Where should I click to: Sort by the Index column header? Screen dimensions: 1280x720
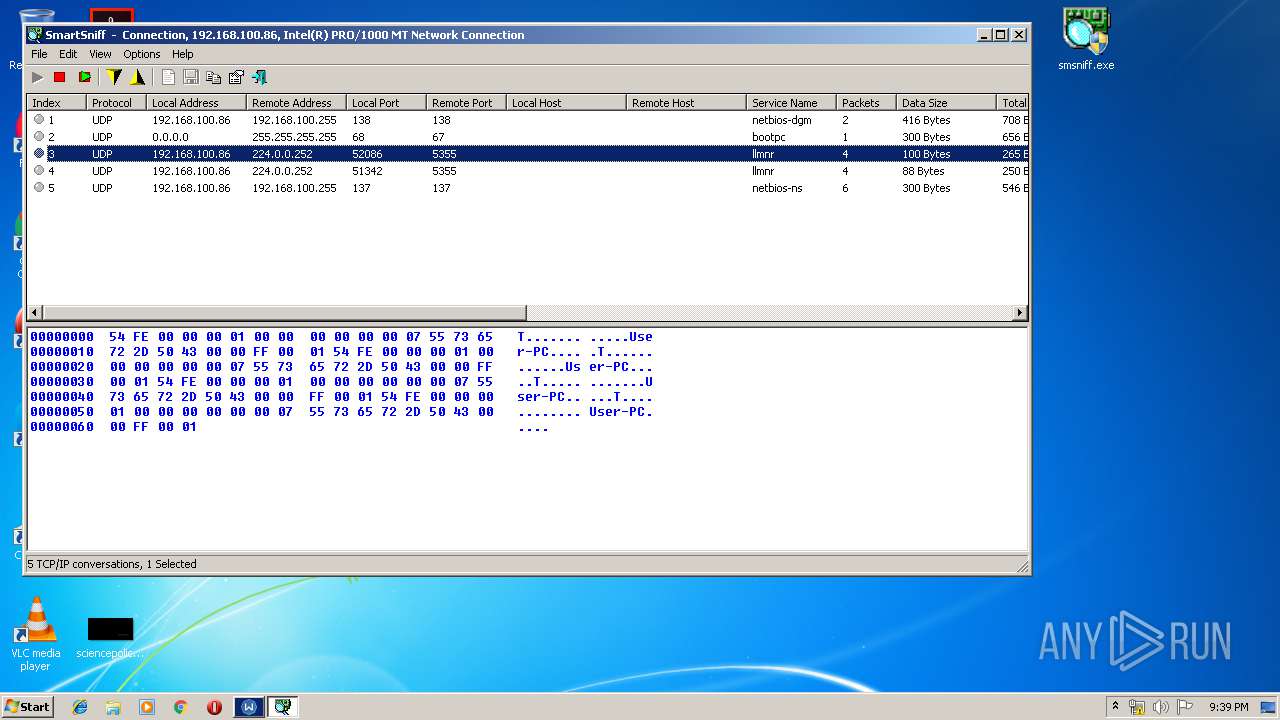[56, 103]
